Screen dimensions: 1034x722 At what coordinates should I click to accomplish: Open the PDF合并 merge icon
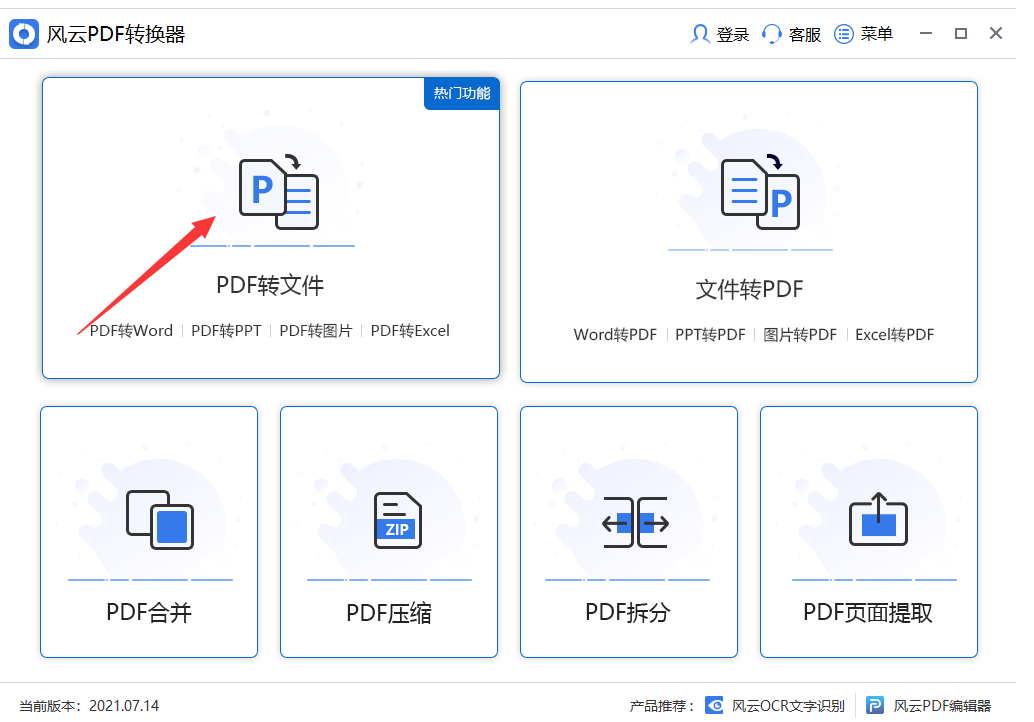click(160, 518)
